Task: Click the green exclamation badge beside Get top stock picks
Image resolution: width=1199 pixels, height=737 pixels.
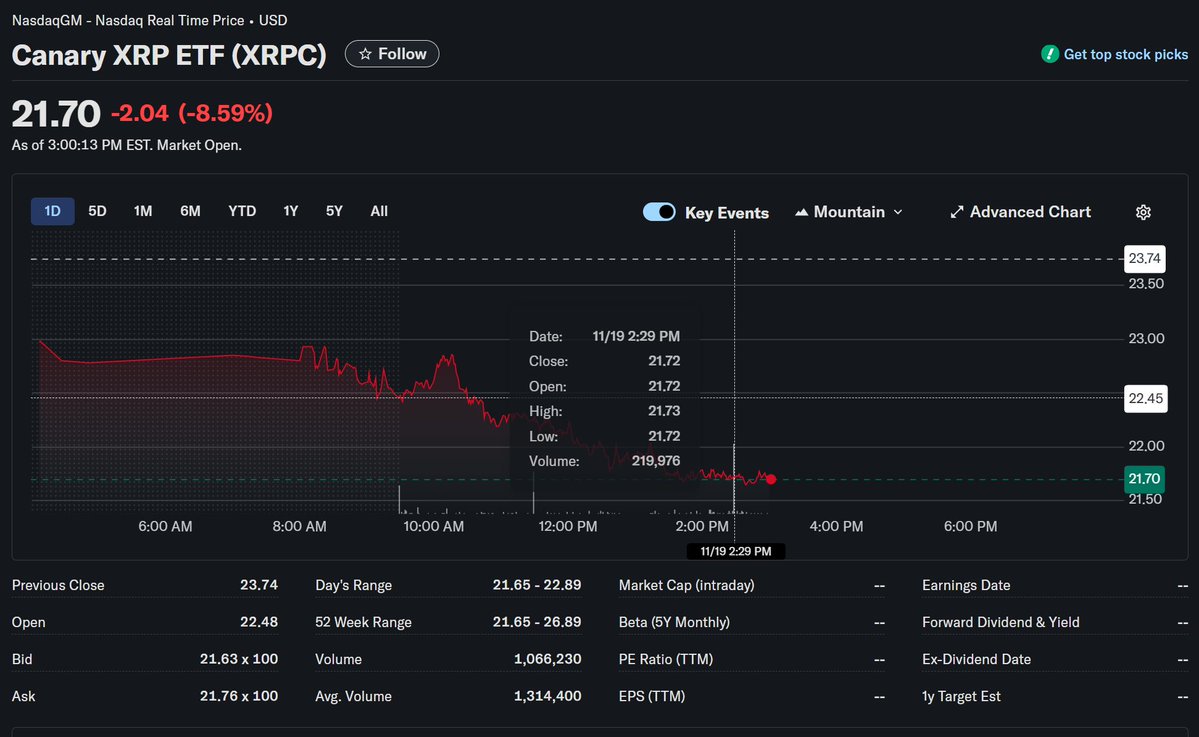Action: pyautogui.click(x=1050, y=54)
